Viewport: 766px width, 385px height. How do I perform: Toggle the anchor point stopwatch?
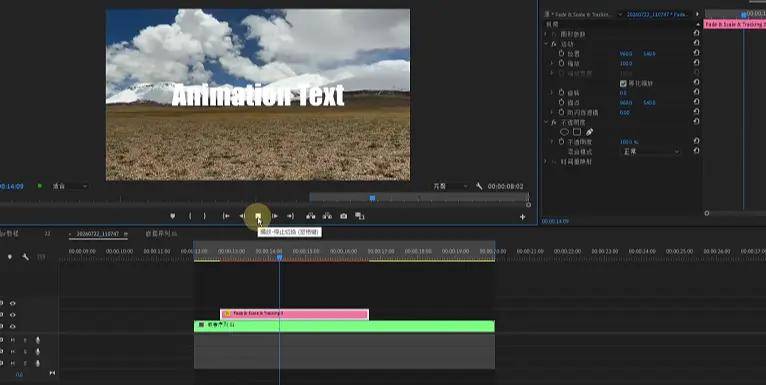point(561,102)
